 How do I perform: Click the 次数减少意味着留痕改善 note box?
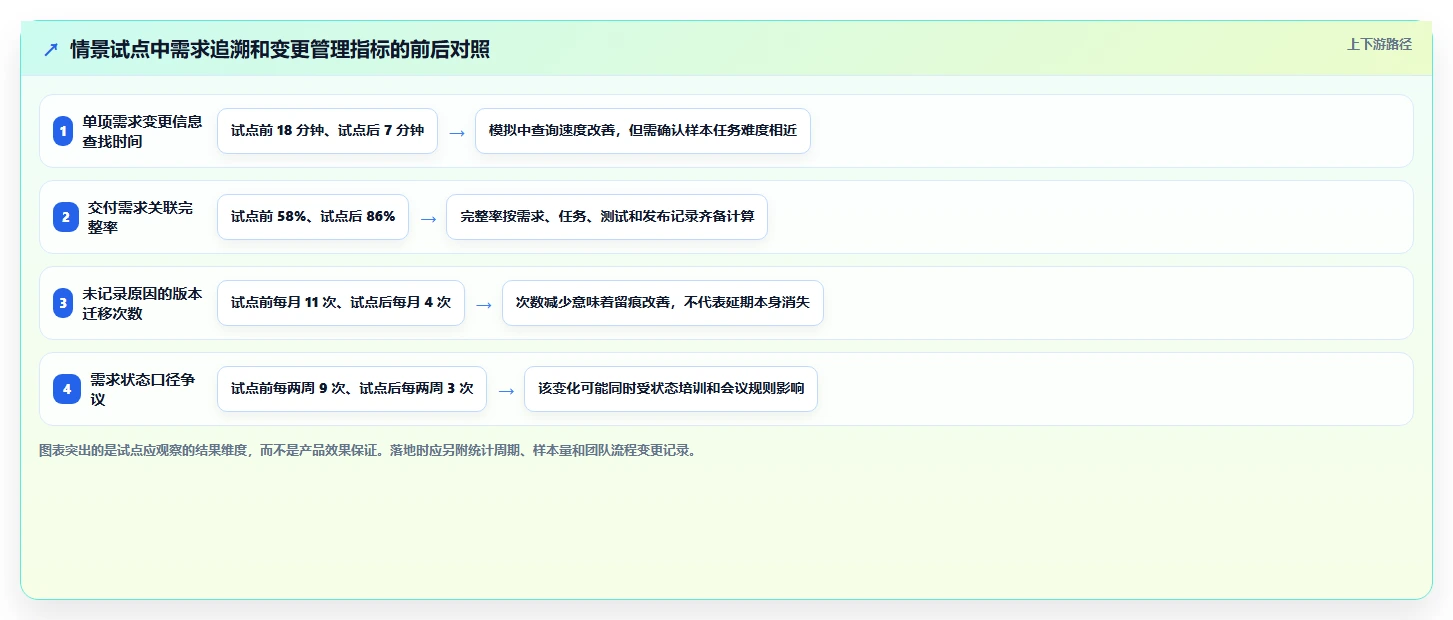[663, 303]
